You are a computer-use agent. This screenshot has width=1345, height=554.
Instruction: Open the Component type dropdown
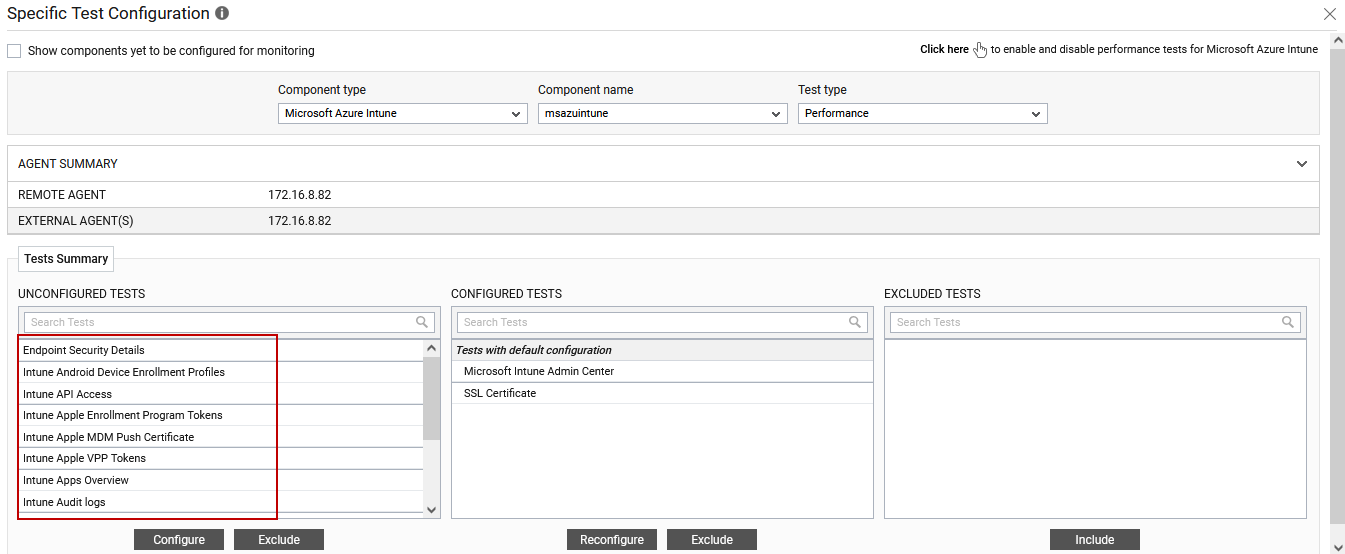coord(403,114)
